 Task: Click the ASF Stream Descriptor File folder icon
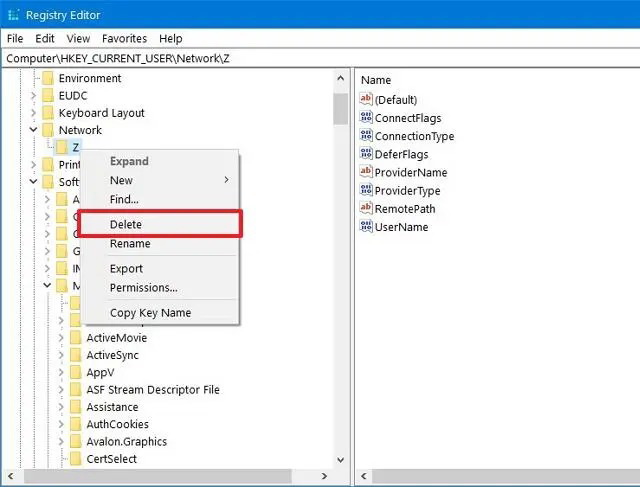pyautogui.click(x=76, y=390)
